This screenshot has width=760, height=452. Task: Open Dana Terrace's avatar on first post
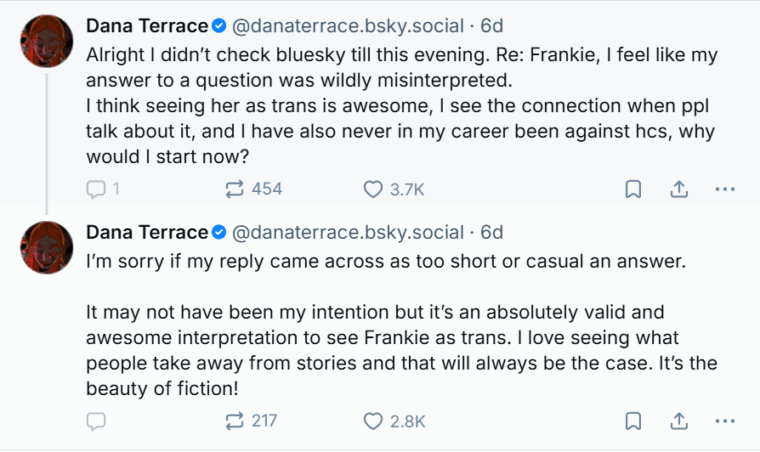coord(46,41)
